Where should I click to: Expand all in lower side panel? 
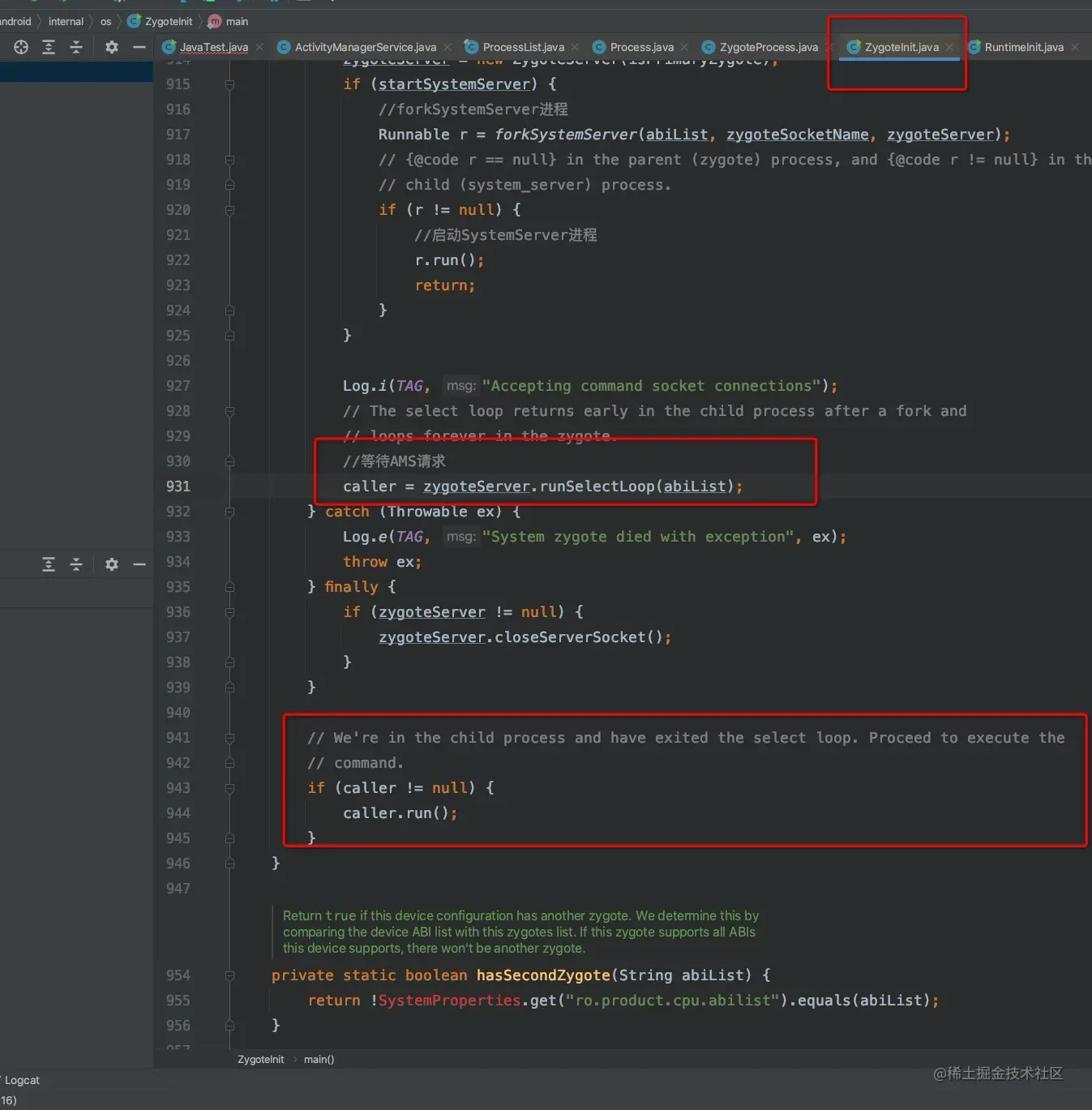coord(49,564)
